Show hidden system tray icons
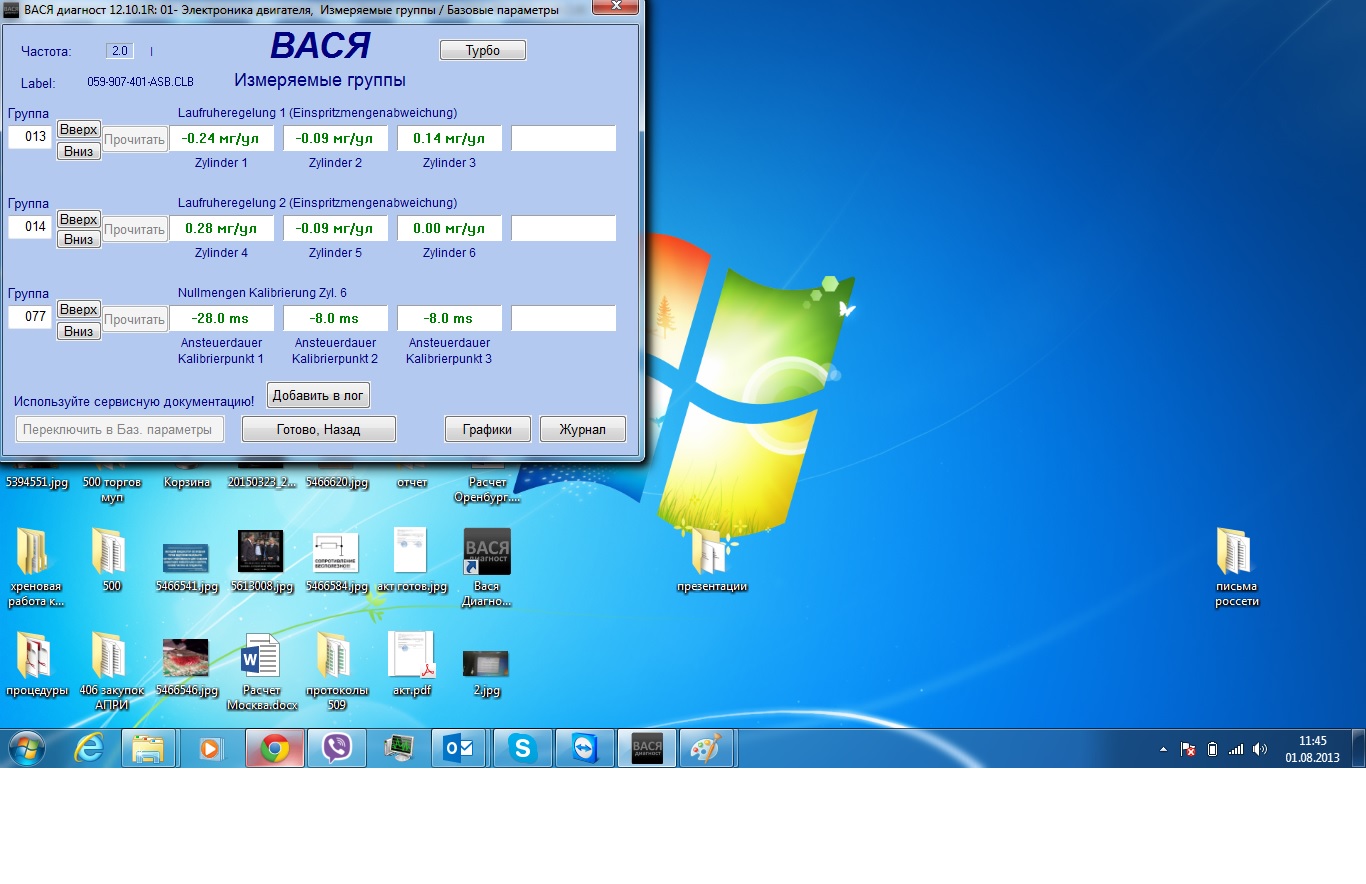1366x884 pixels. pos(1162,749)
